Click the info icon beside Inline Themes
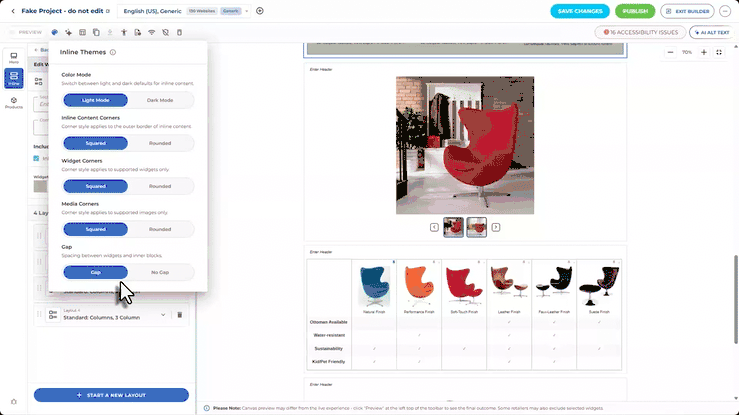The height and width of the screenshot is (415, 739). pyautogui.click(x=113, y=52)
